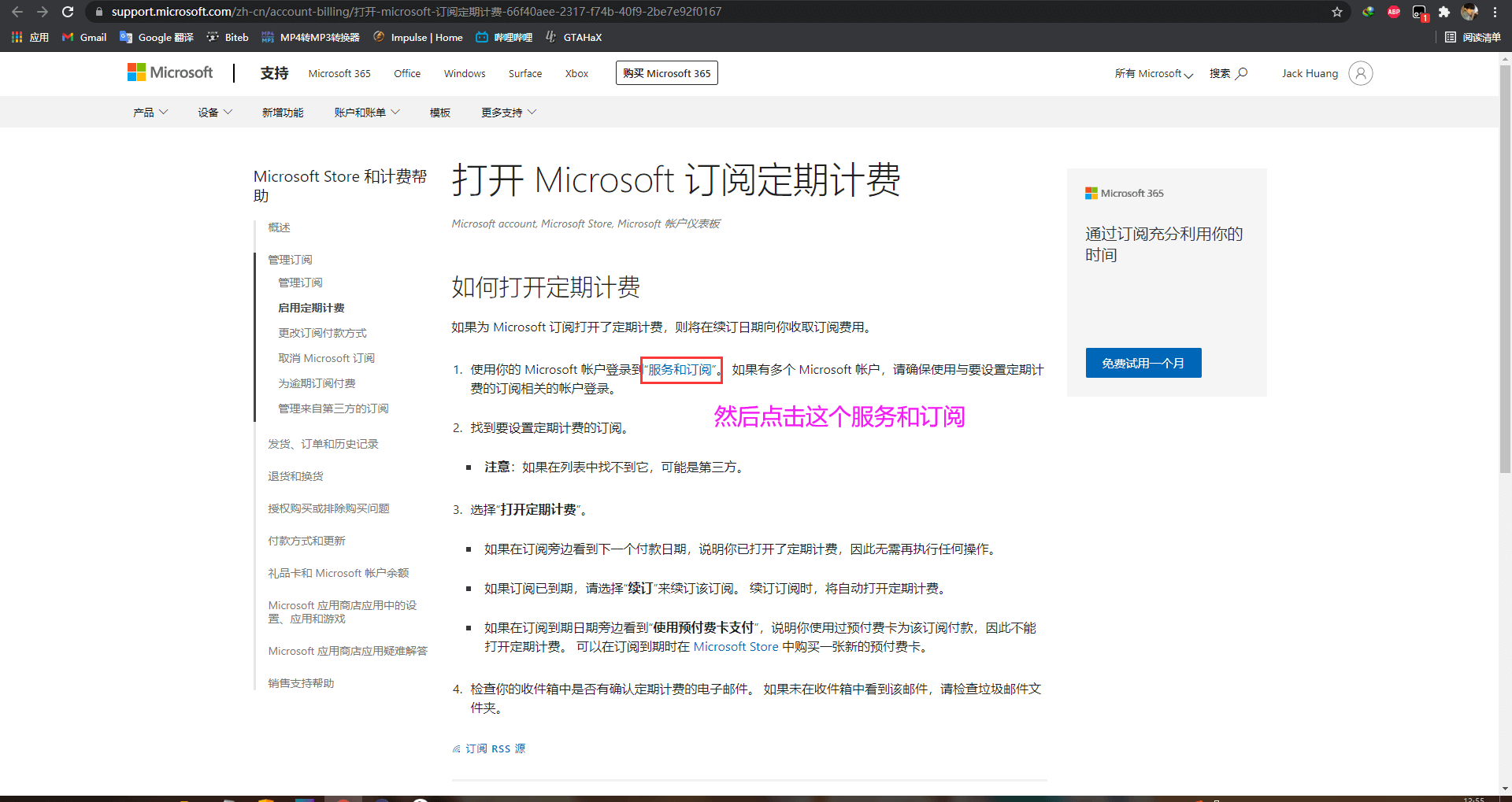This screenshot has height=802, width=1512.
Task: Click the search magnifier next to 搜索
Action: pyautogui.click(x=1242, y=73)
